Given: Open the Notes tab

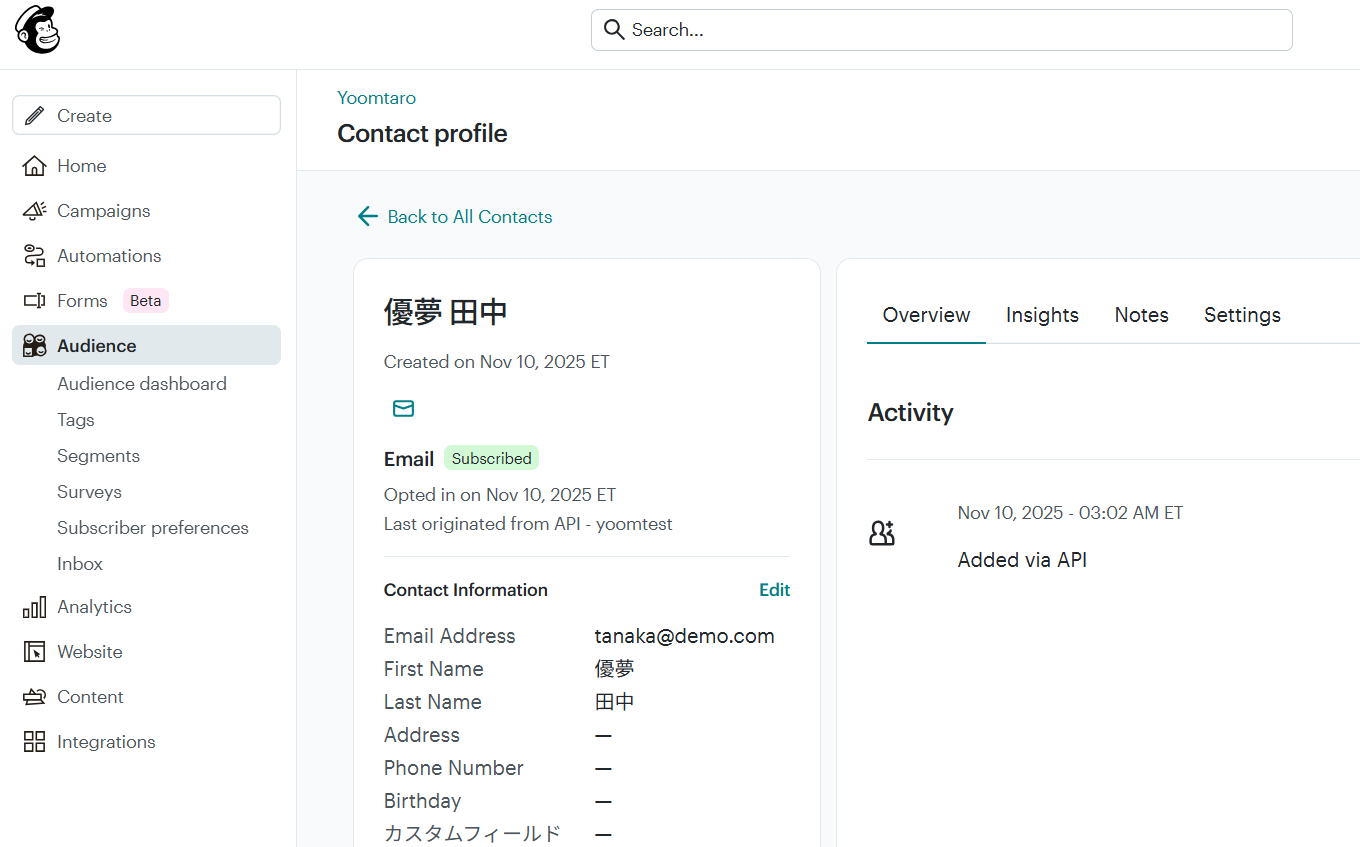Looking at the screenshot, I should tap(1141, 315).
